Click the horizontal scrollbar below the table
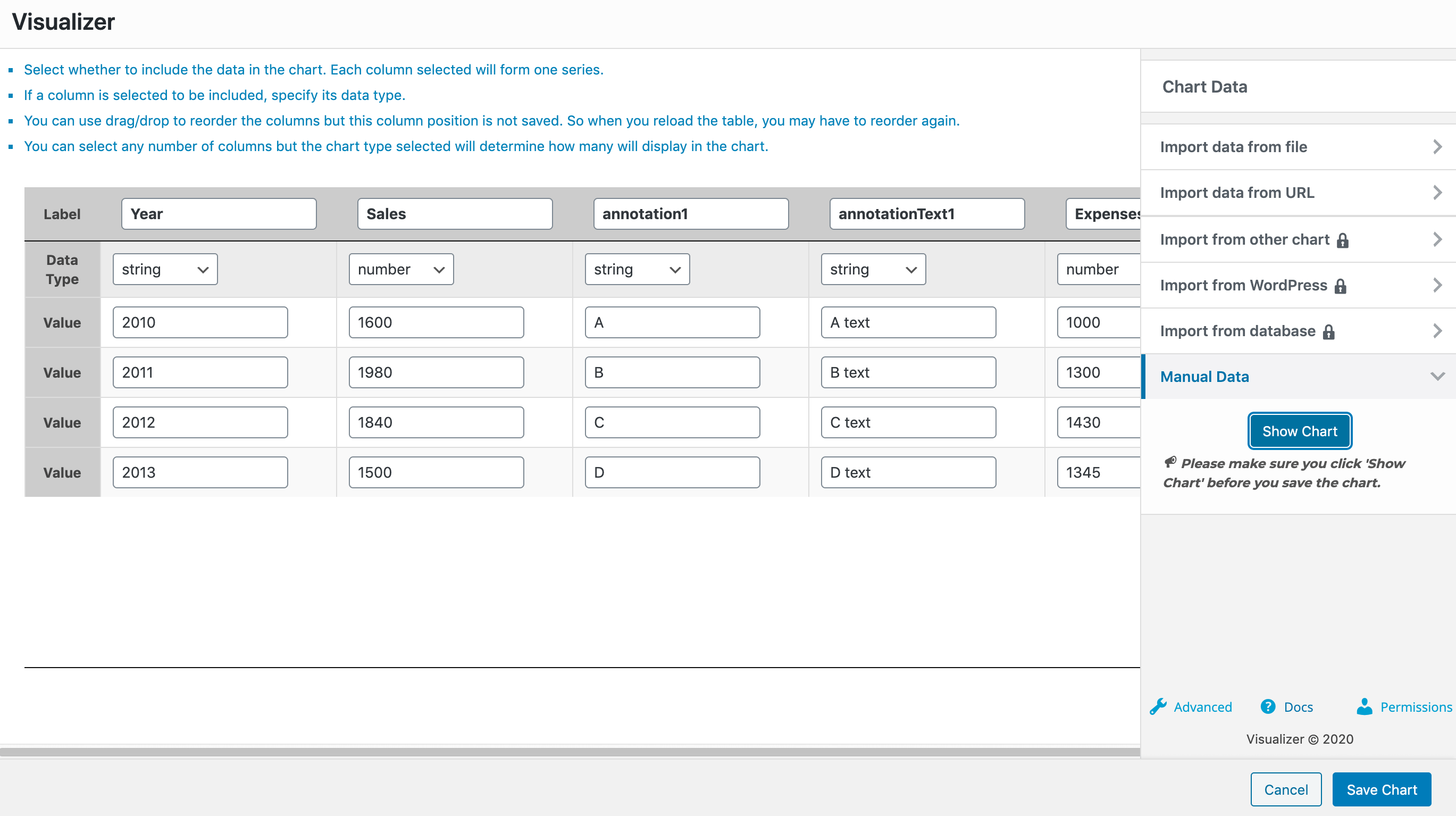The width and height of the screenshot is (1456, 816). [x=570, y=752]
